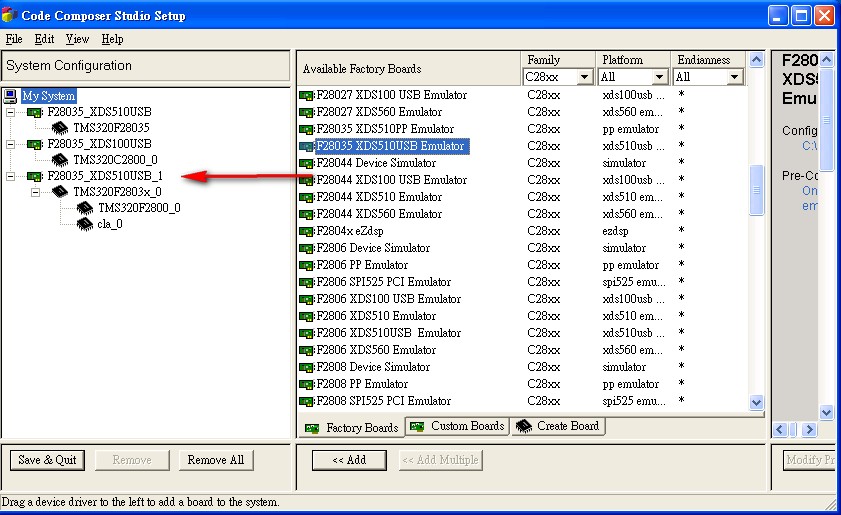The width and height of the screenshot is (841, 515).
Task: Click board icon of F2808 PP Emulator
Action: (306, 385)
